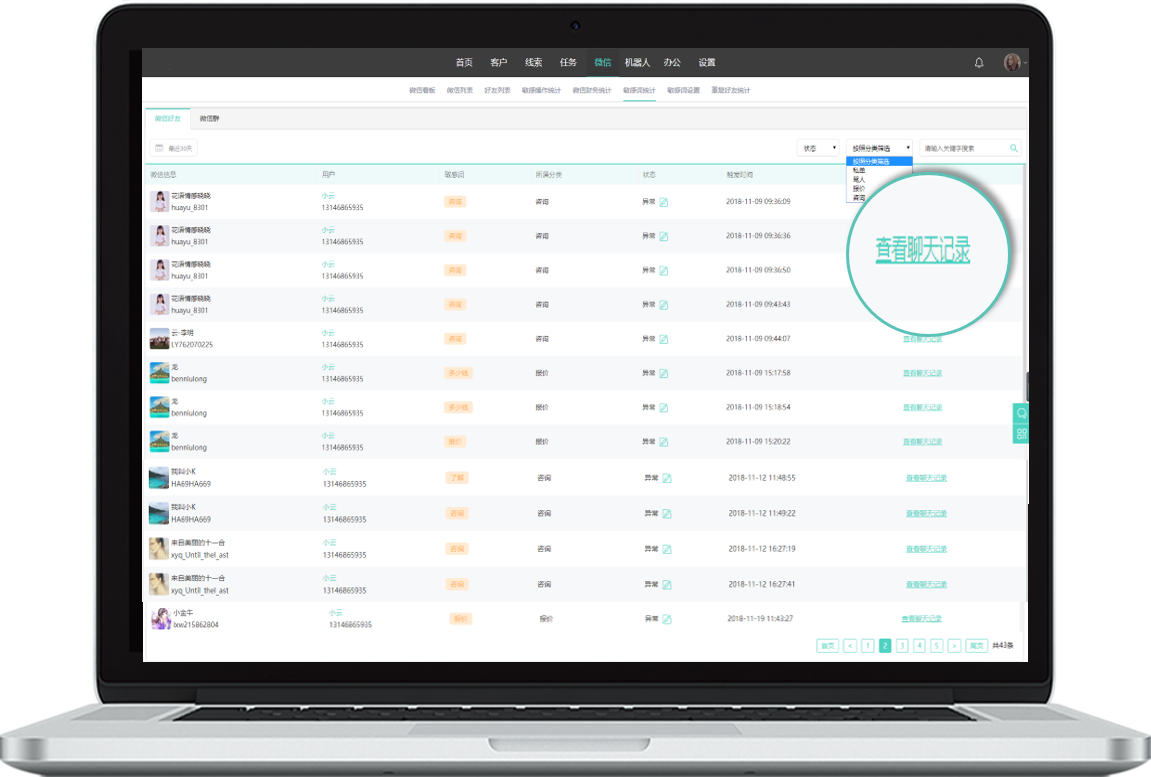
Task: Open the user profile avatar menu
Action: [1012, 62]
